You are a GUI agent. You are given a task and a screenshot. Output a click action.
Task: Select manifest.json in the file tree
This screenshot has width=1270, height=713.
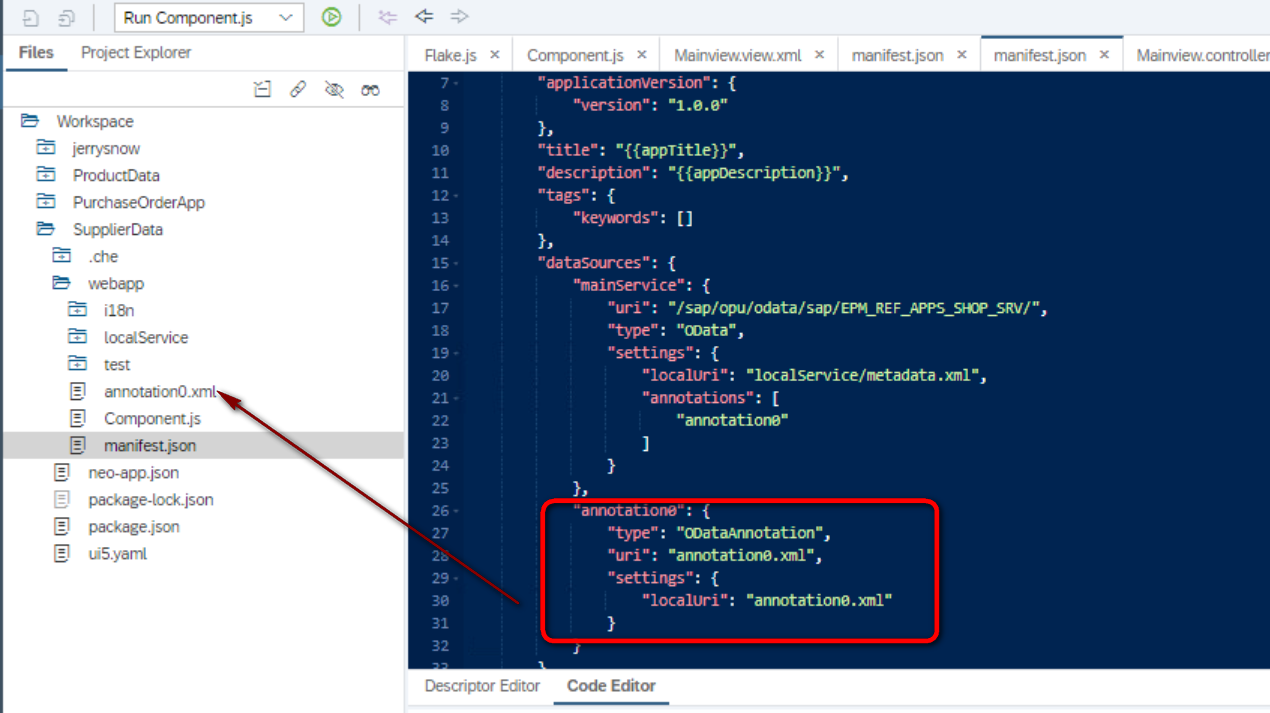(x=150, y=445)
